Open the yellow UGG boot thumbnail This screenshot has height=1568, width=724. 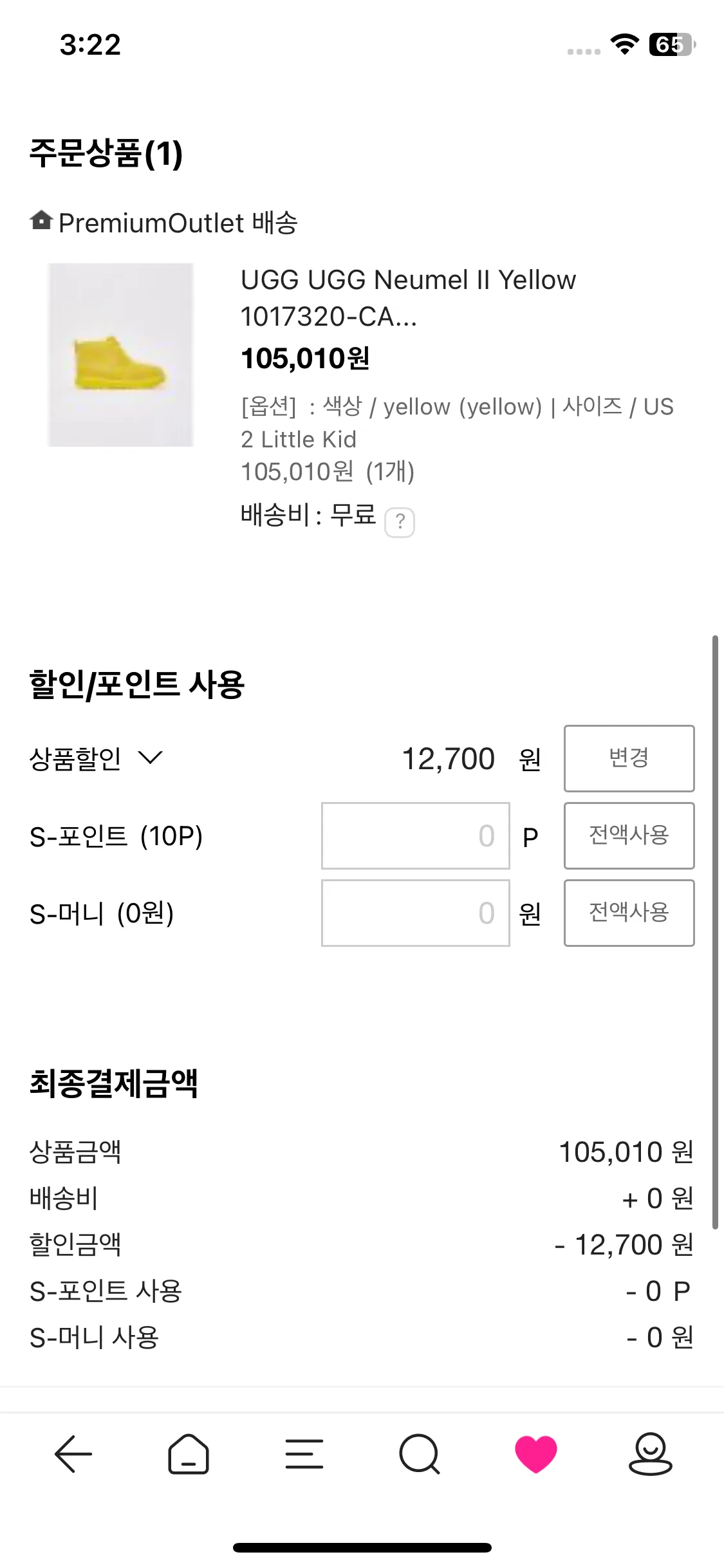tap(121, 355)
